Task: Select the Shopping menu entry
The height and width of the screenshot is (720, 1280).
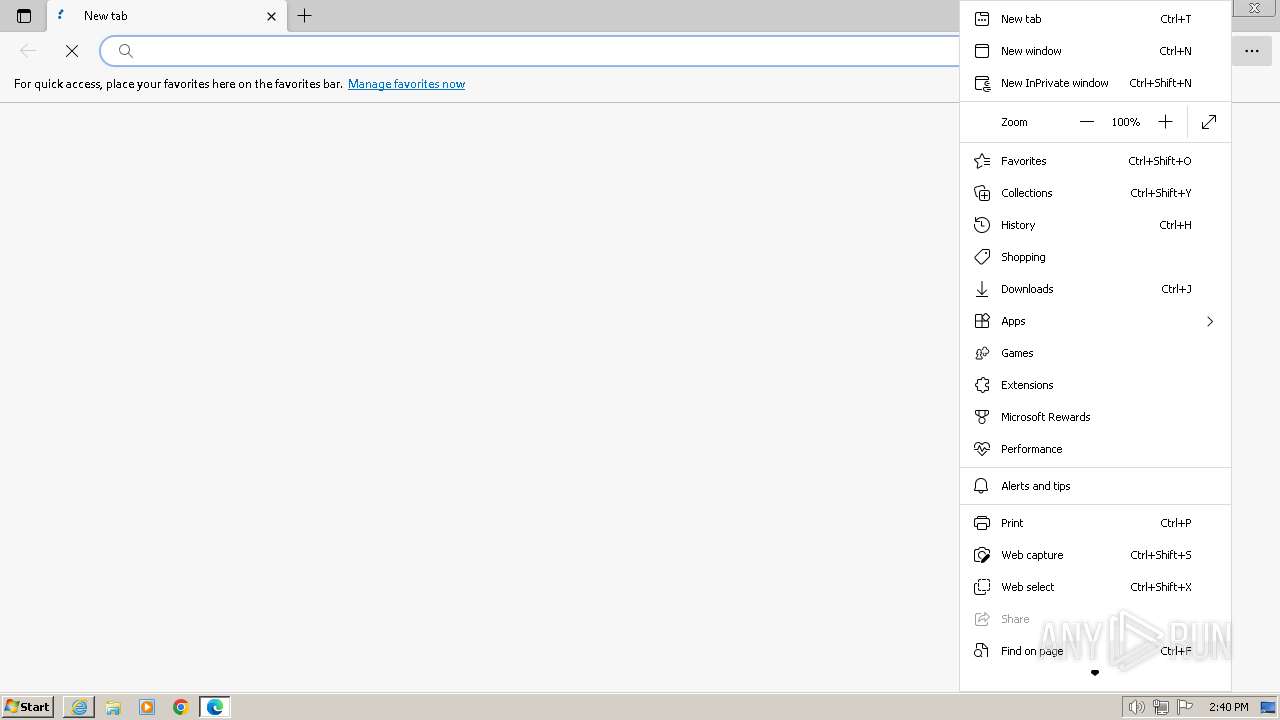Action: [x=1095, y=257]
